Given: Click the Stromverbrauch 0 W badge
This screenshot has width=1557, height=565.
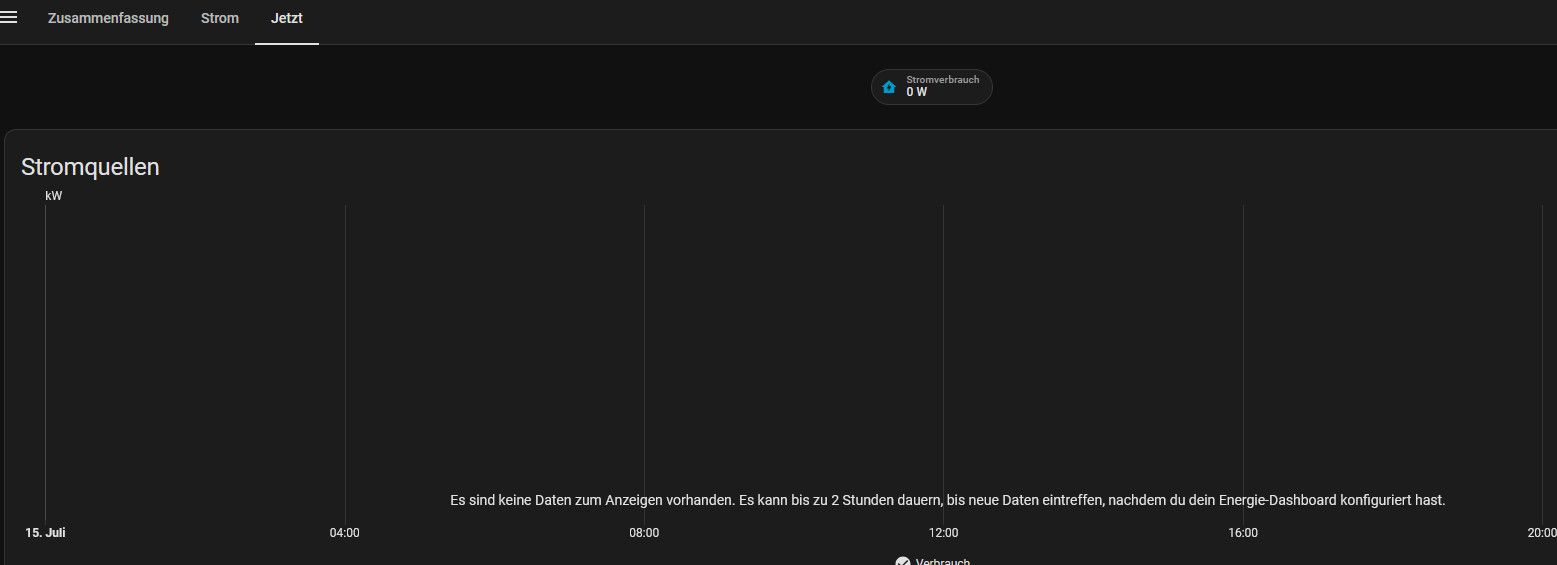Looking at the screenshot, I should 932,87.
